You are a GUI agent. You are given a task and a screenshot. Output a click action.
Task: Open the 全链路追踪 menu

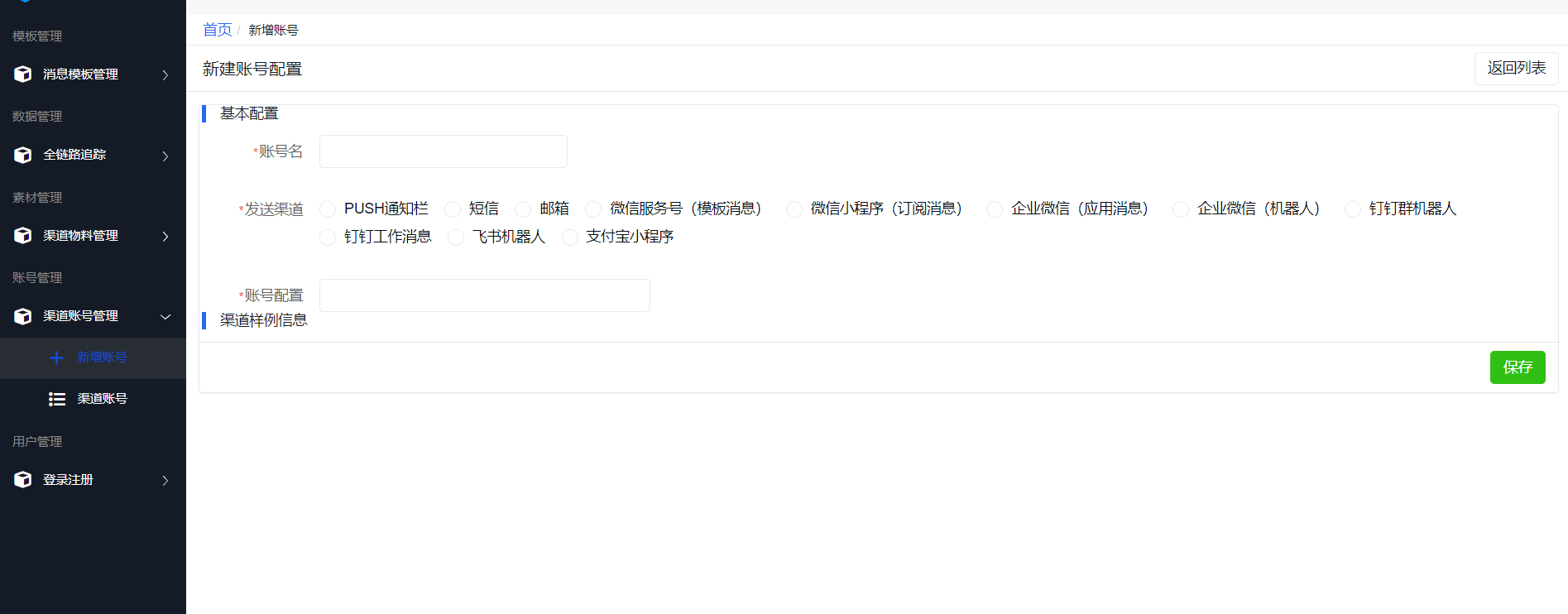coord(93,155)
